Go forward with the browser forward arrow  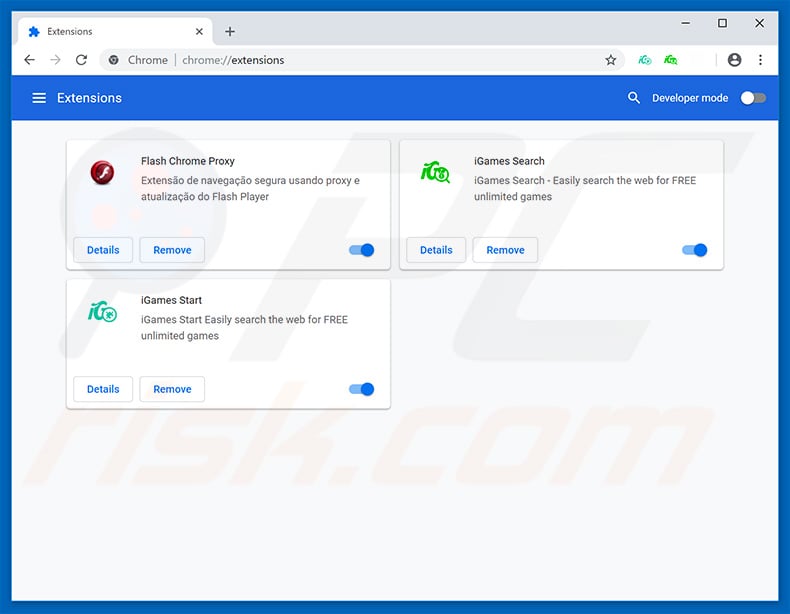55,60
